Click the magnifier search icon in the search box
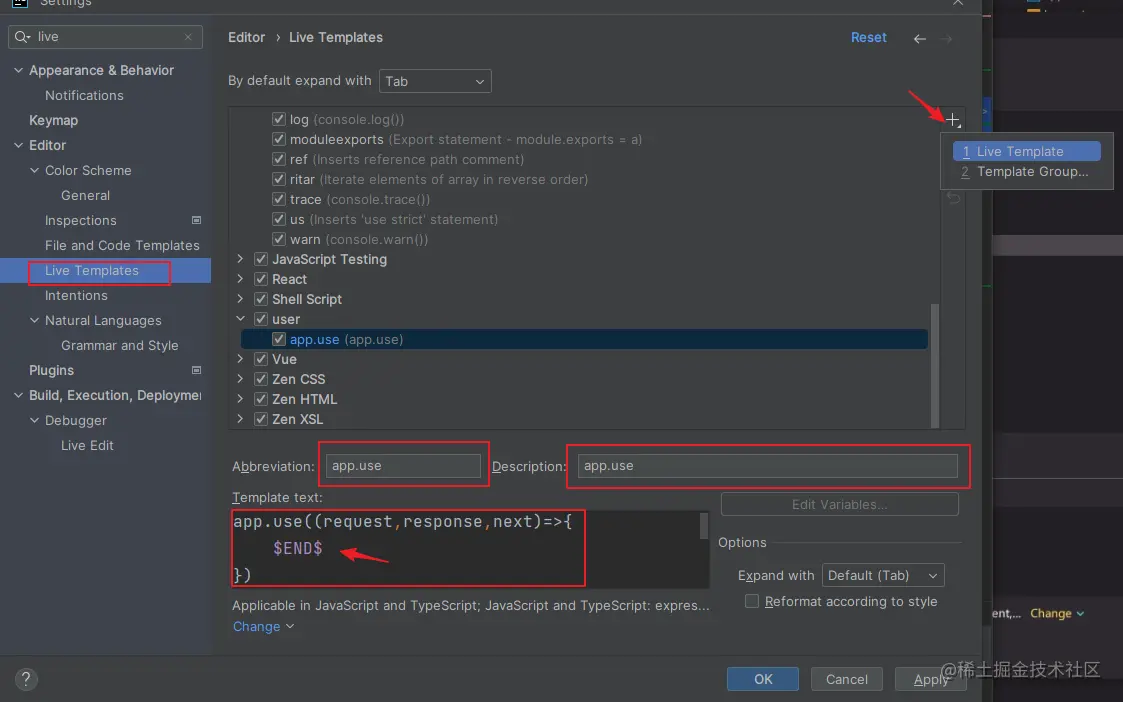This screenshot has width=1123, height=702. (x=21, y=37)
